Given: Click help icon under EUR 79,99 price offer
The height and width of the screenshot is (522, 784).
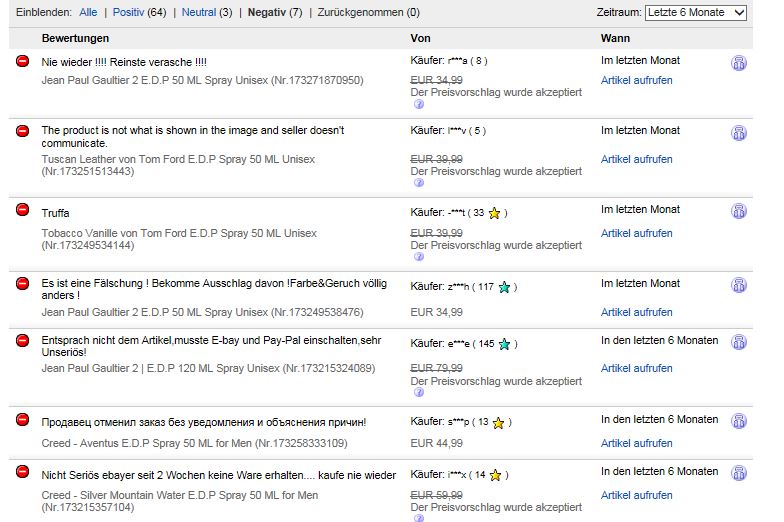Looking at the screenshot, I should (419, 392).
